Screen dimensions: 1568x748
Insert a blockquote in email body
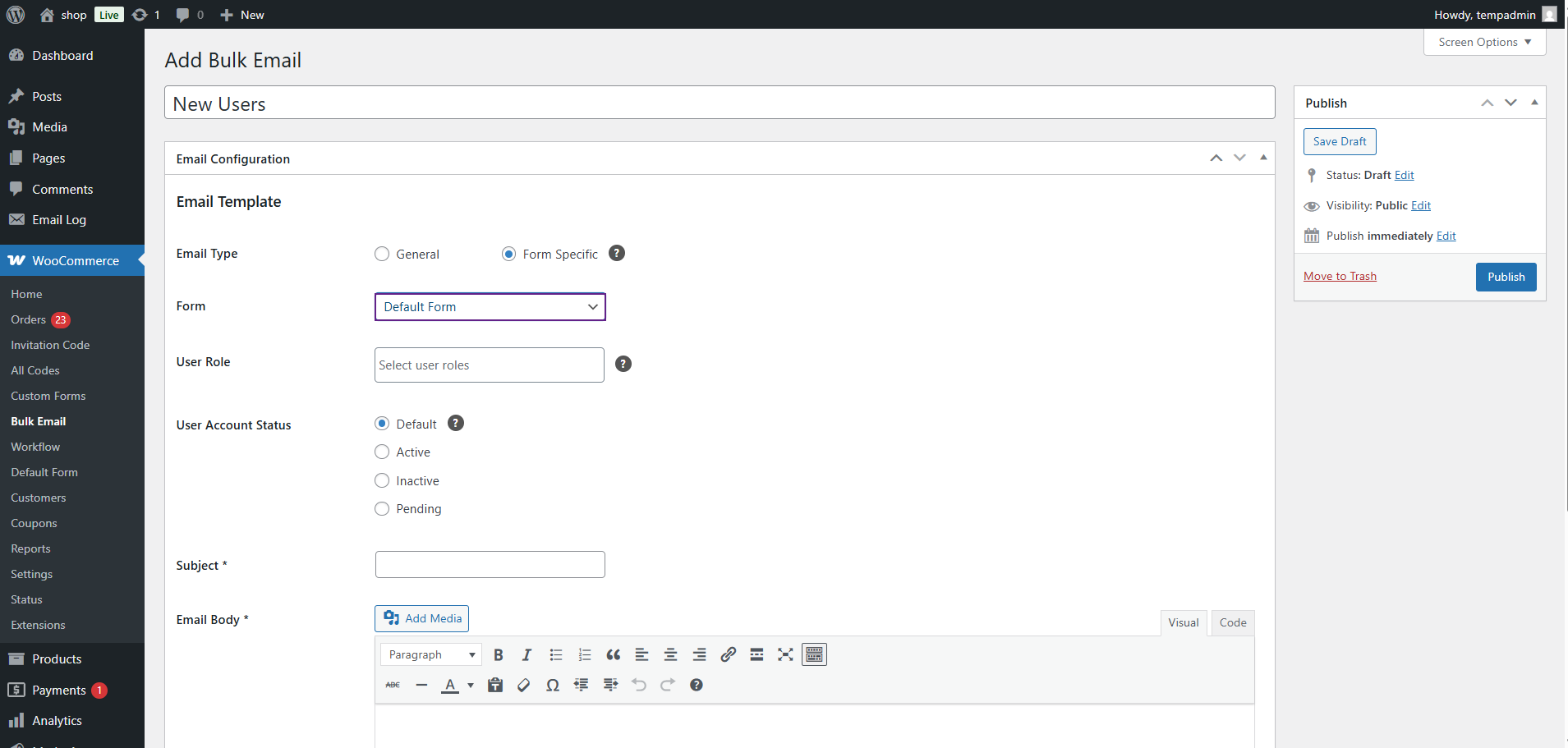613,655
